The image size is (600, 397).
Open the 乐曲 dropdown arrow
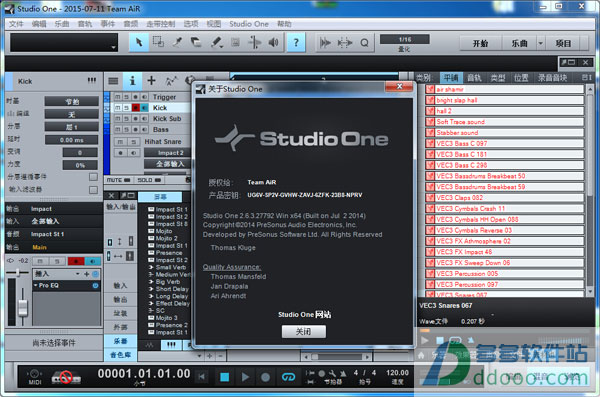pyautogui.click(x=540, y=43)
